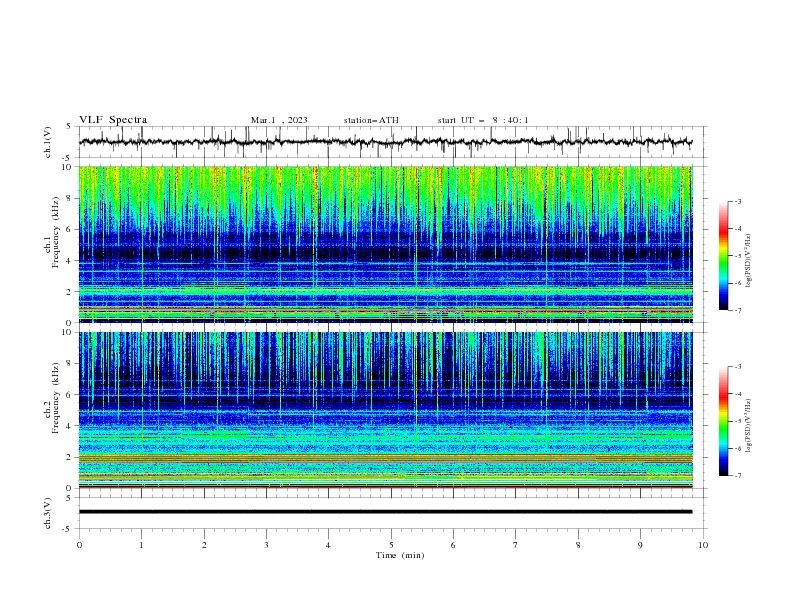The image size is (792, 612).
Task: Click the 'start UT = 8 :40: 1' text
Action: point(483,120)
